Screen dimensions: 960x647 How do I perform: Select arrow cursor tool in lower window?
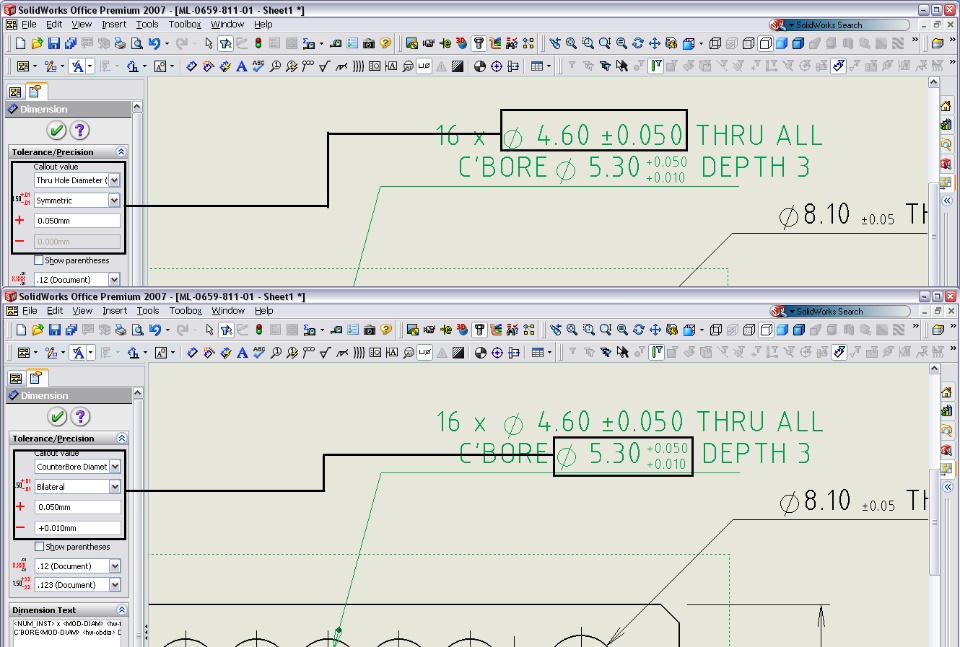point(209,330)
